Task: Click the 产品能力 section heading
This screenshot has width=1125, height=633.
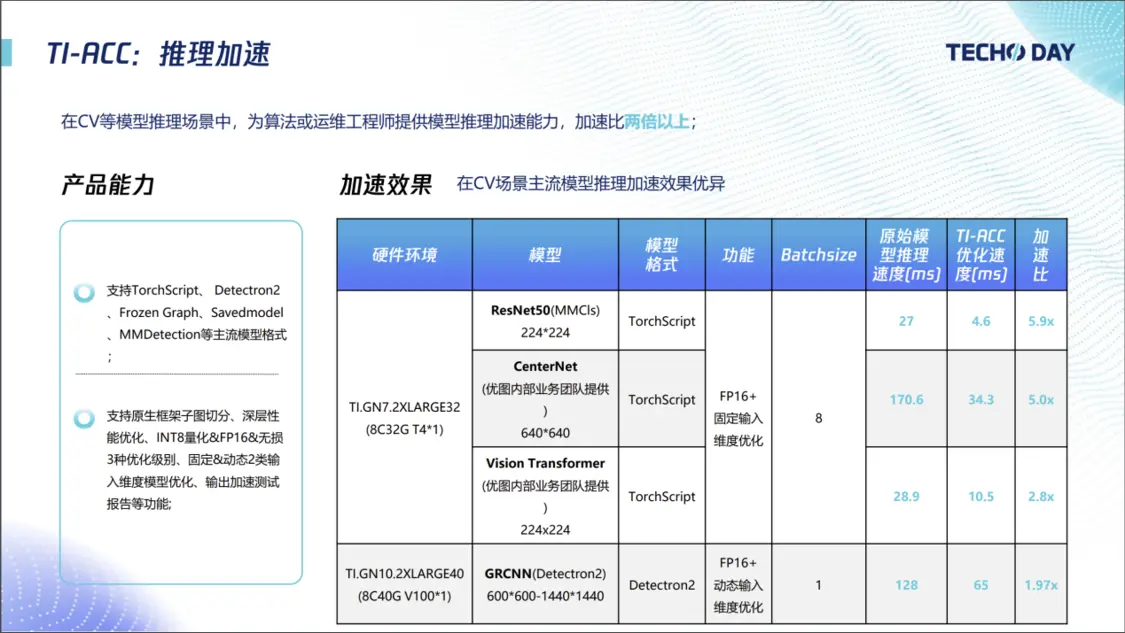Action: (x=108, y=184)
